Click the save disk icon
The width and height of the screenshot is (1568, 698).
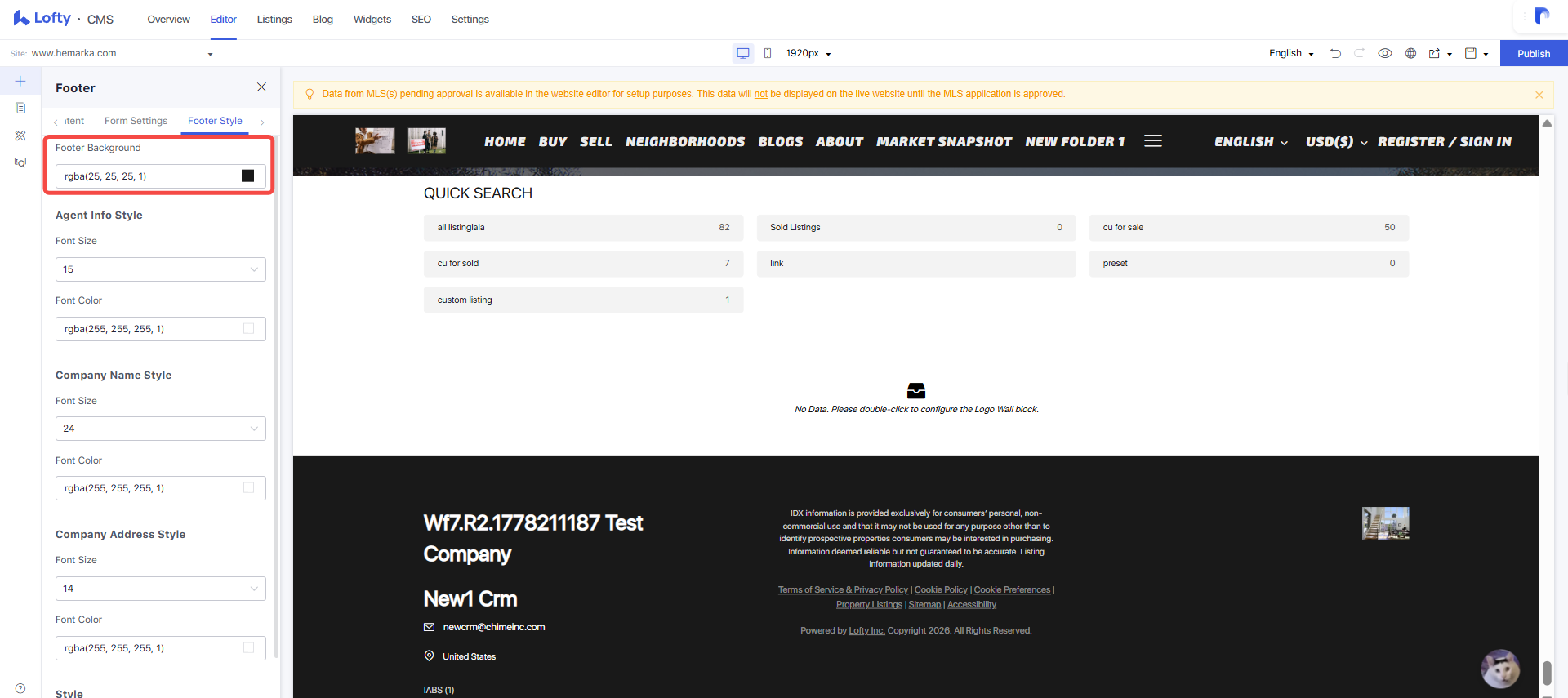pyautogui.click(x=1471, y=53)
